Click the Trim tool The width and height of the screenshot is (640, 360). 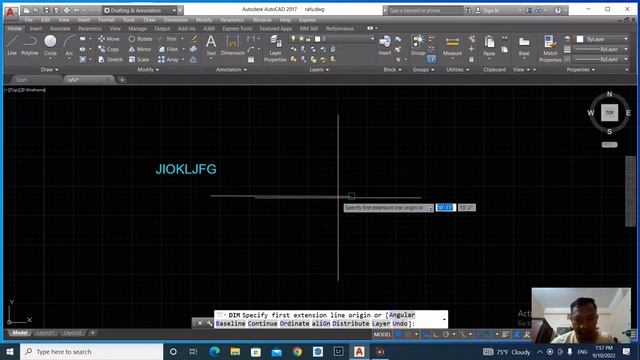pyautogui.click(x=167, y=39)
